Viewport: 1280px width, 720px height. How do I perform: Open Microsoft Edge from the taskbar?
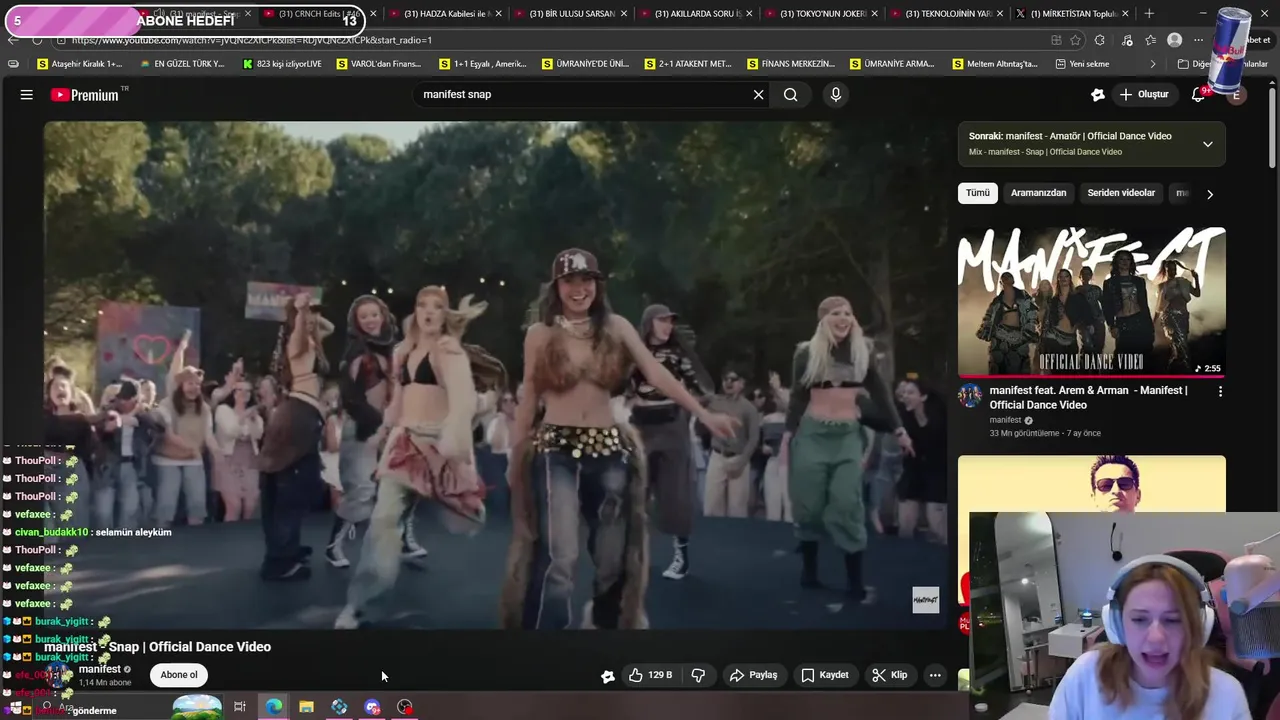pos(273,707)
